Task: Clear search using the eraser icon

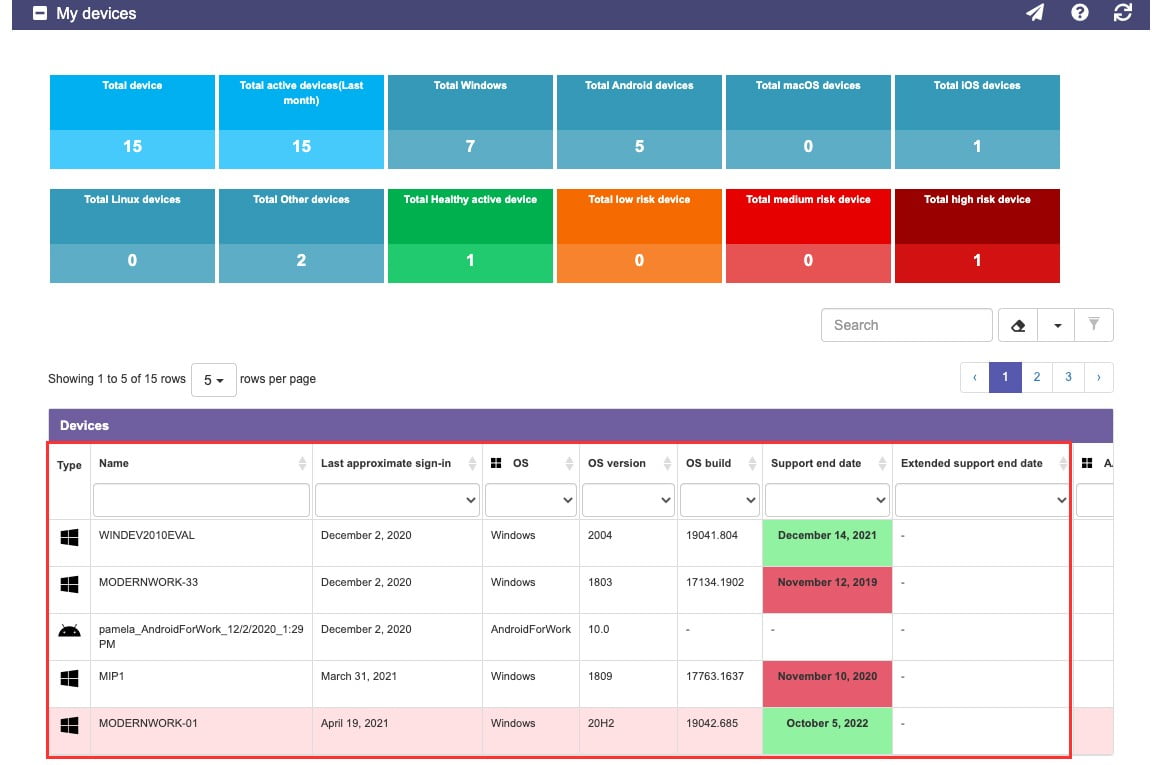Action: point(1018,326)
